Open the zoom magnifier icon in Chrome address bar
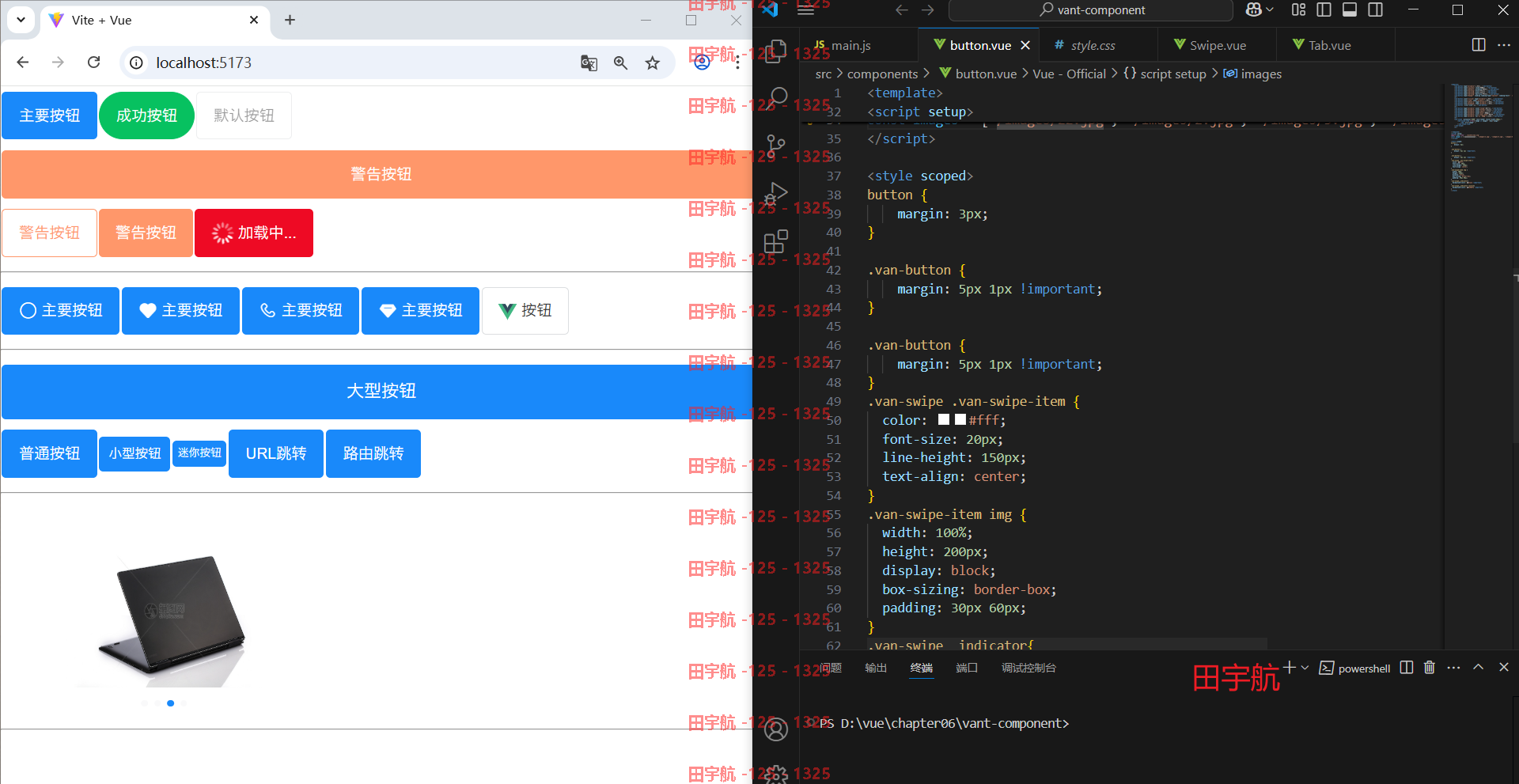 pos(620,62)
